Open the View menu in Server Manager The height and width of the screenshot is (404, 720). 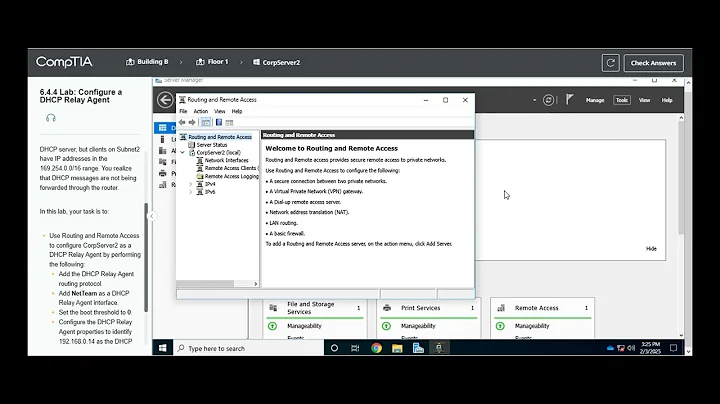tap(644, 100)
